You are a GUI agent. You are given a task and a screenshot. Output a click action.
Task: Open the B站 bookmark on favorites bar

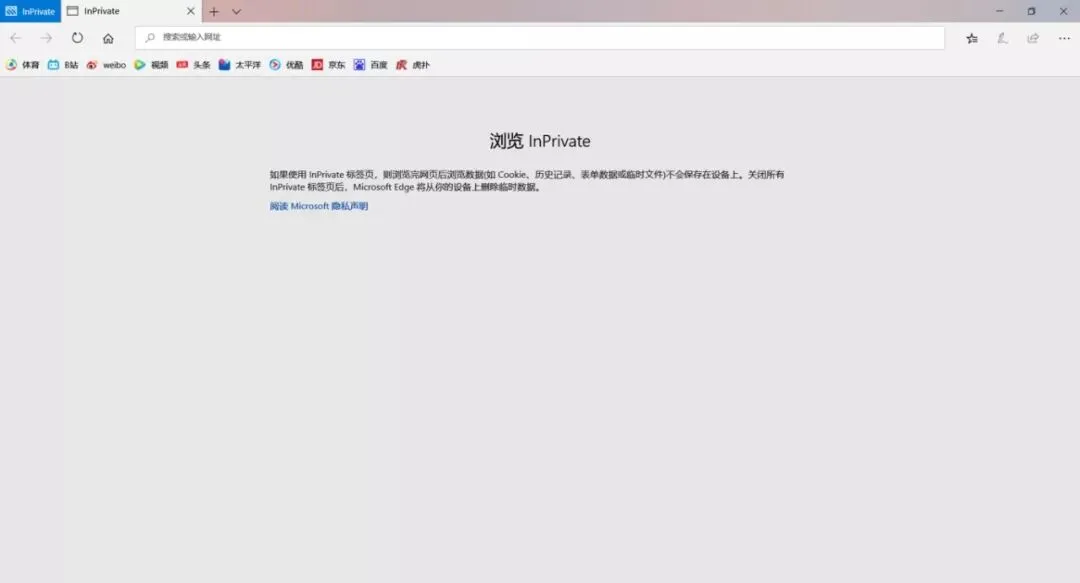(64, 64)
